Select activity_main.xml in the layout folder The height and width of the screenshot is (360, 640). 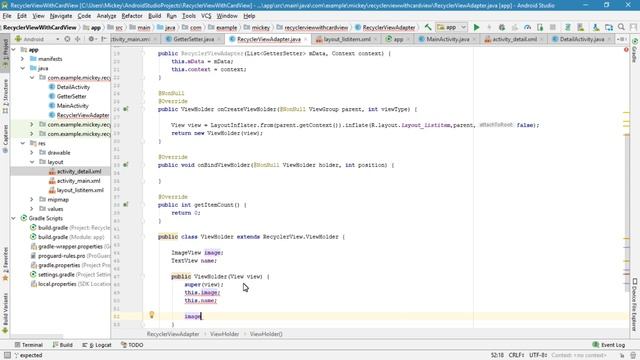[78, 181]
